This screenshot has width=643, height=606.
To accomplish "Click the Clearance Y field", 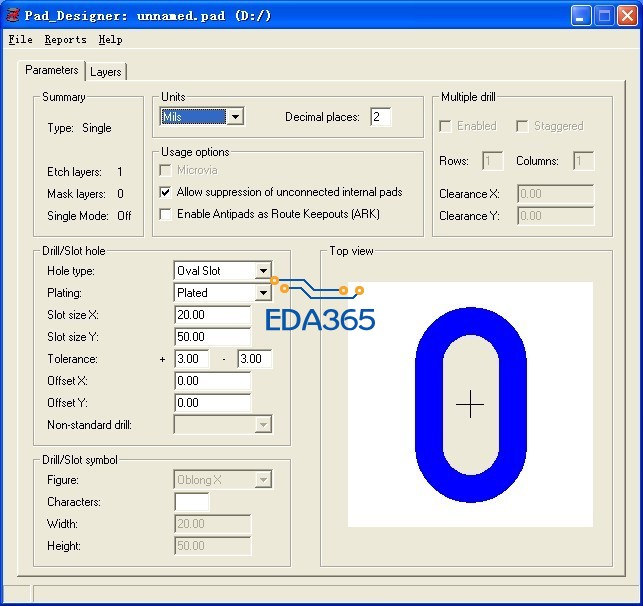I will coord(555,216).
